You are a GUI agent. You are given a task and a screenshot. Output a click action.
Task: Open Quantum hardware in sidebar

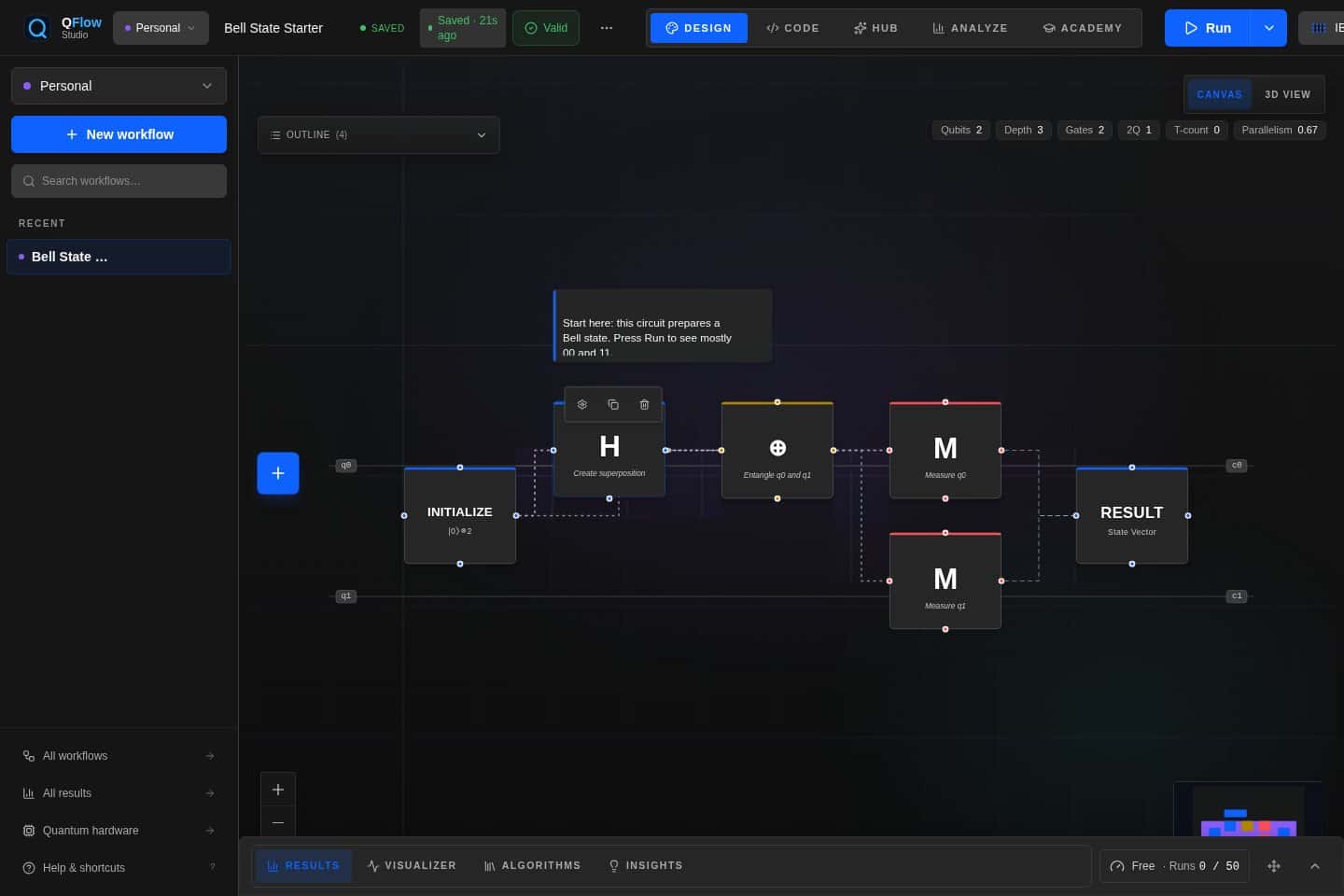119,831
